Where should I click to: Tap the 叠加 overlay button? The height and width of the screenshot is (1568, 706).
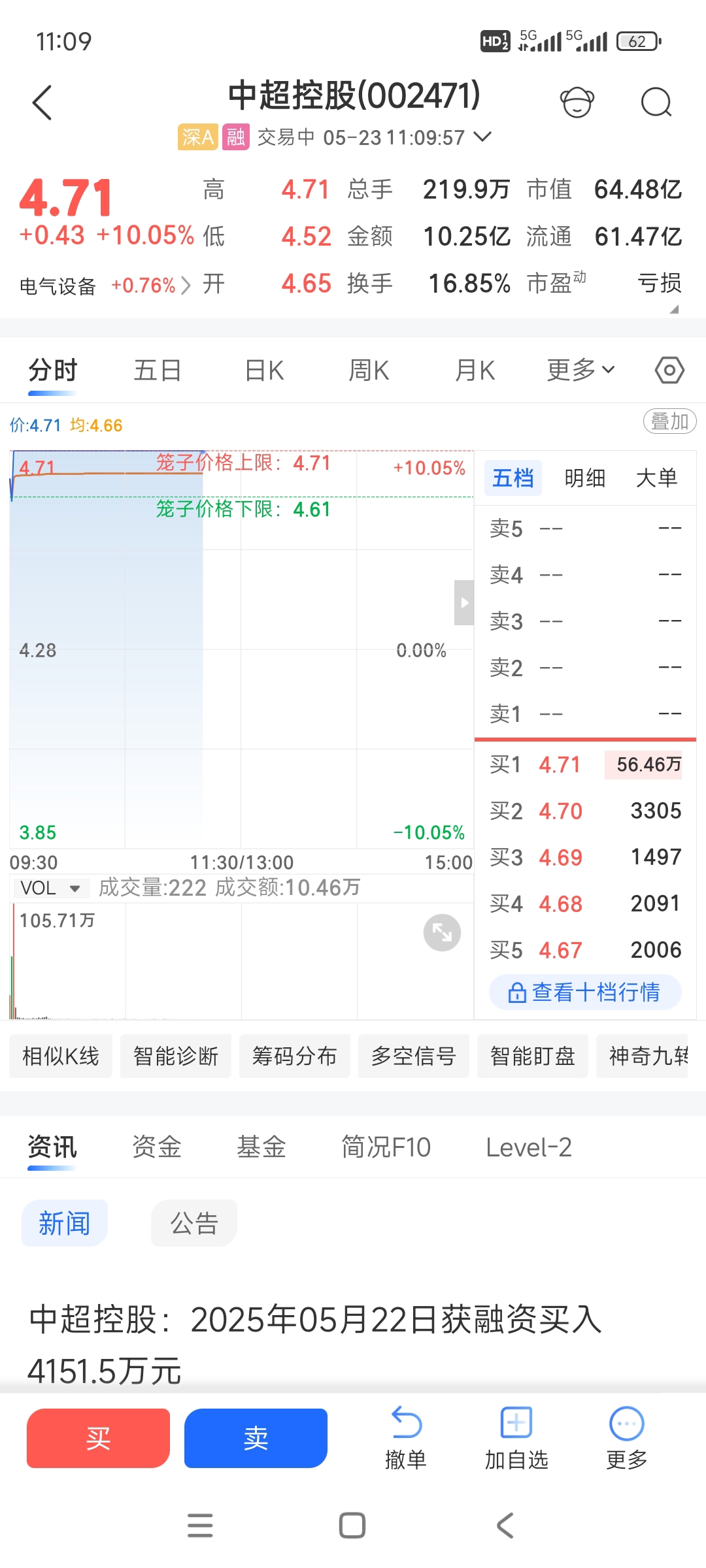tap(670, 421)
